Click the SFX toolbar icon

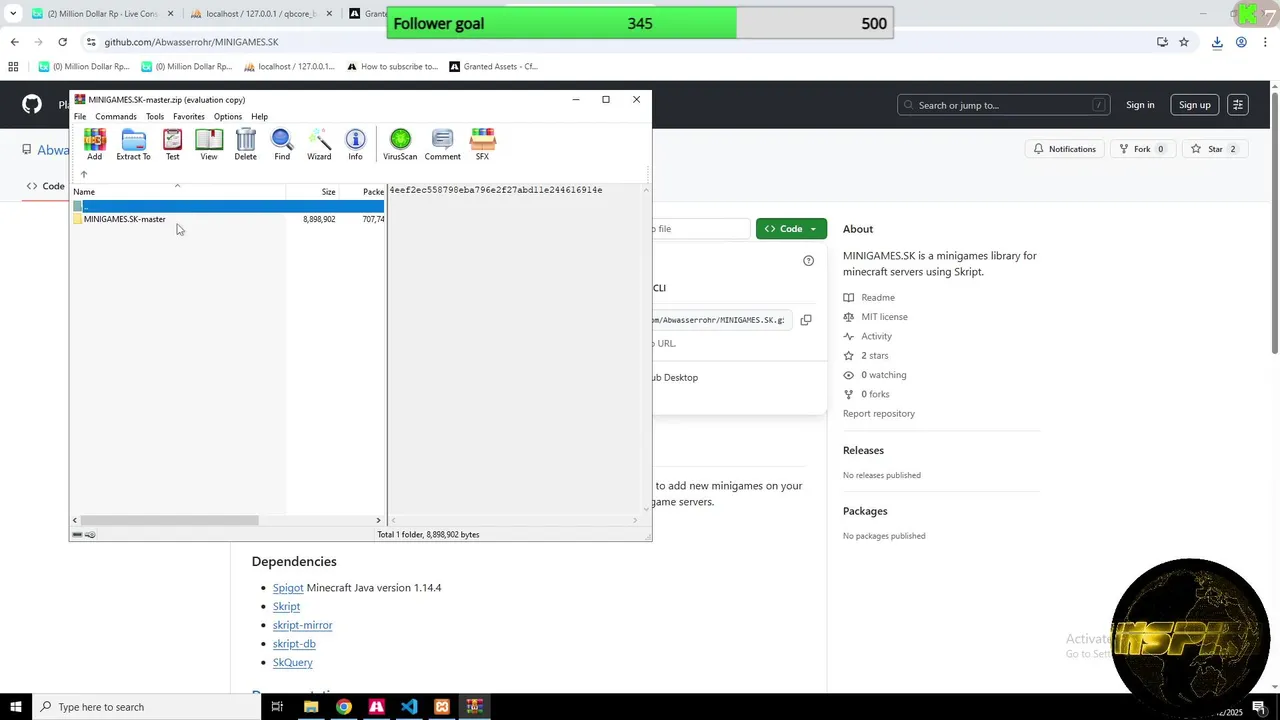point(482,144)
